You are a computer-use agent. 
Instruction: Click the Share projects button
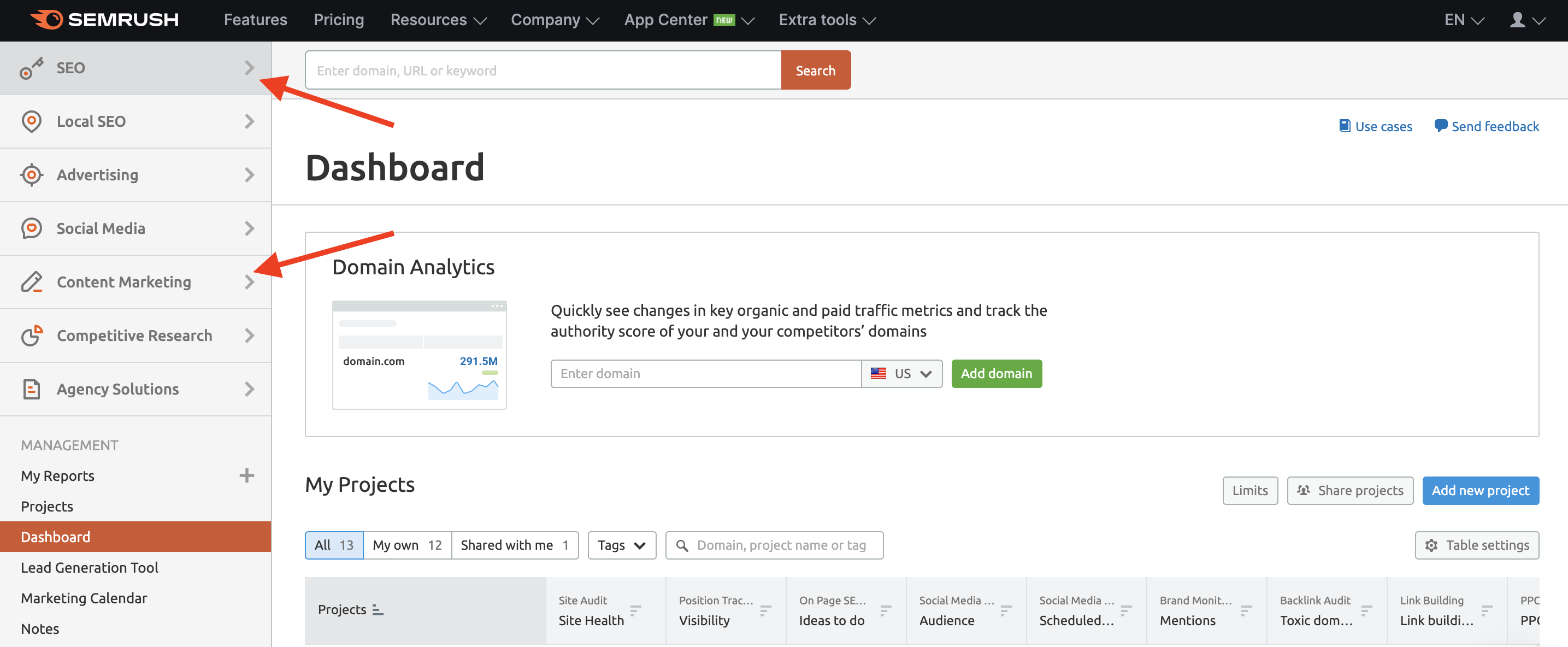pyautogui.click(x=1349, y=491)
